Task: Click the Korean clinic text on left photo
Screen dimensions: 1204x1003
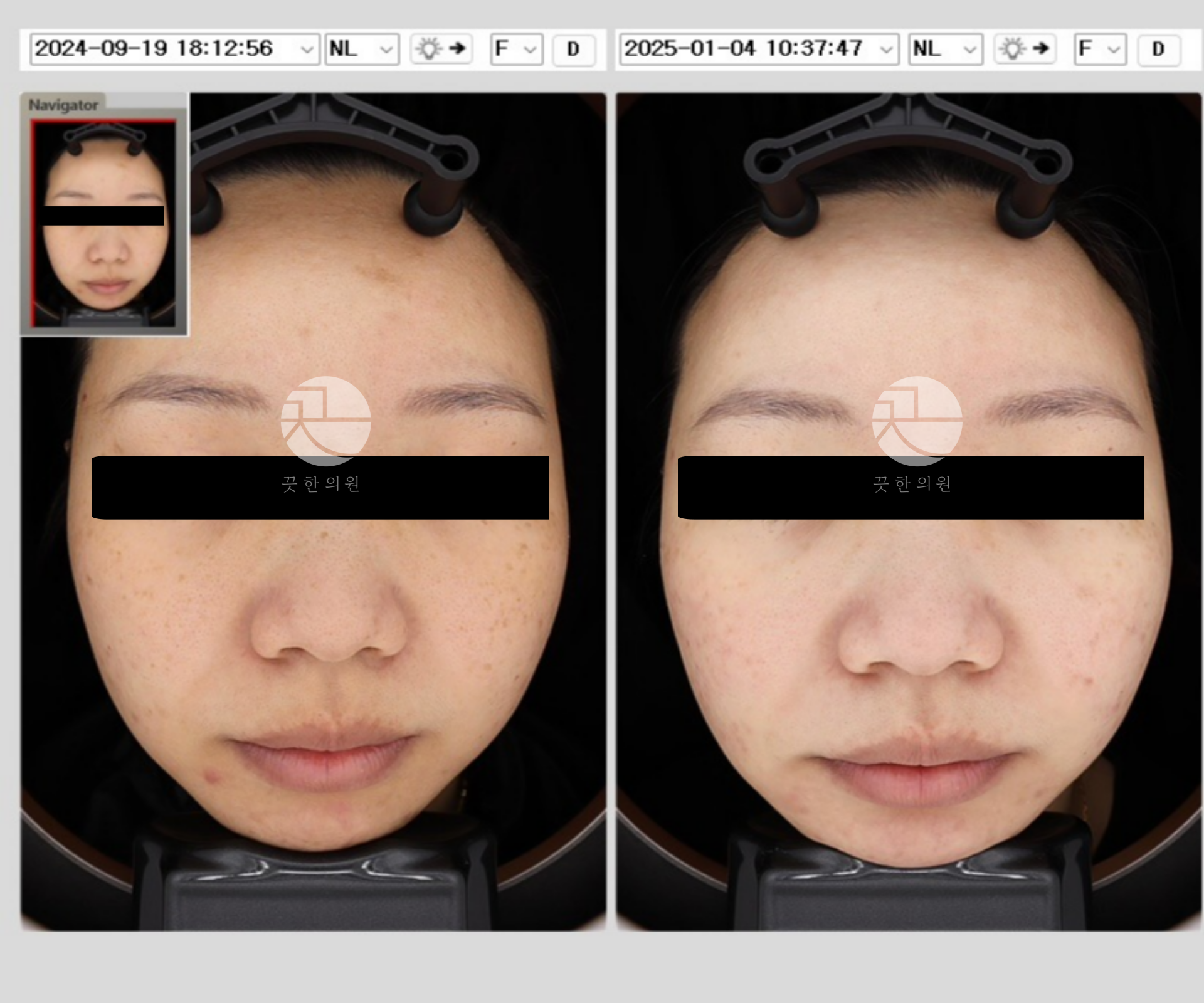Action: coord(320,484)
